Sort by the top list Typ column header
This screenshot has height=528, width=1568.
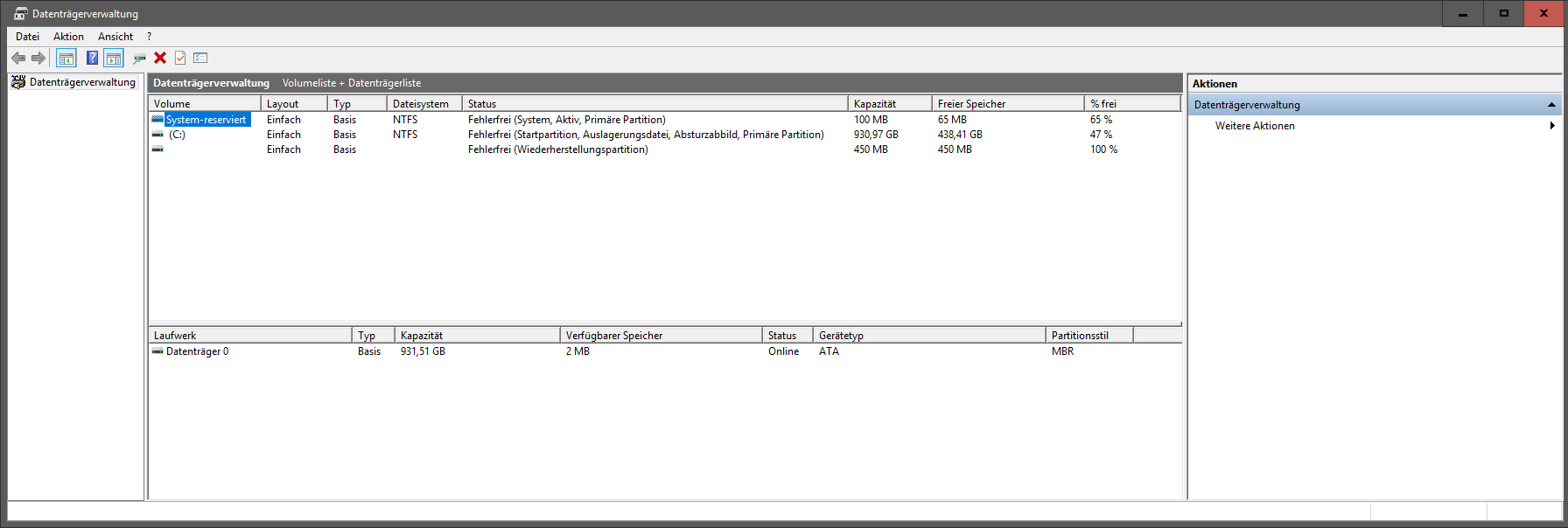tap(357, 103)
